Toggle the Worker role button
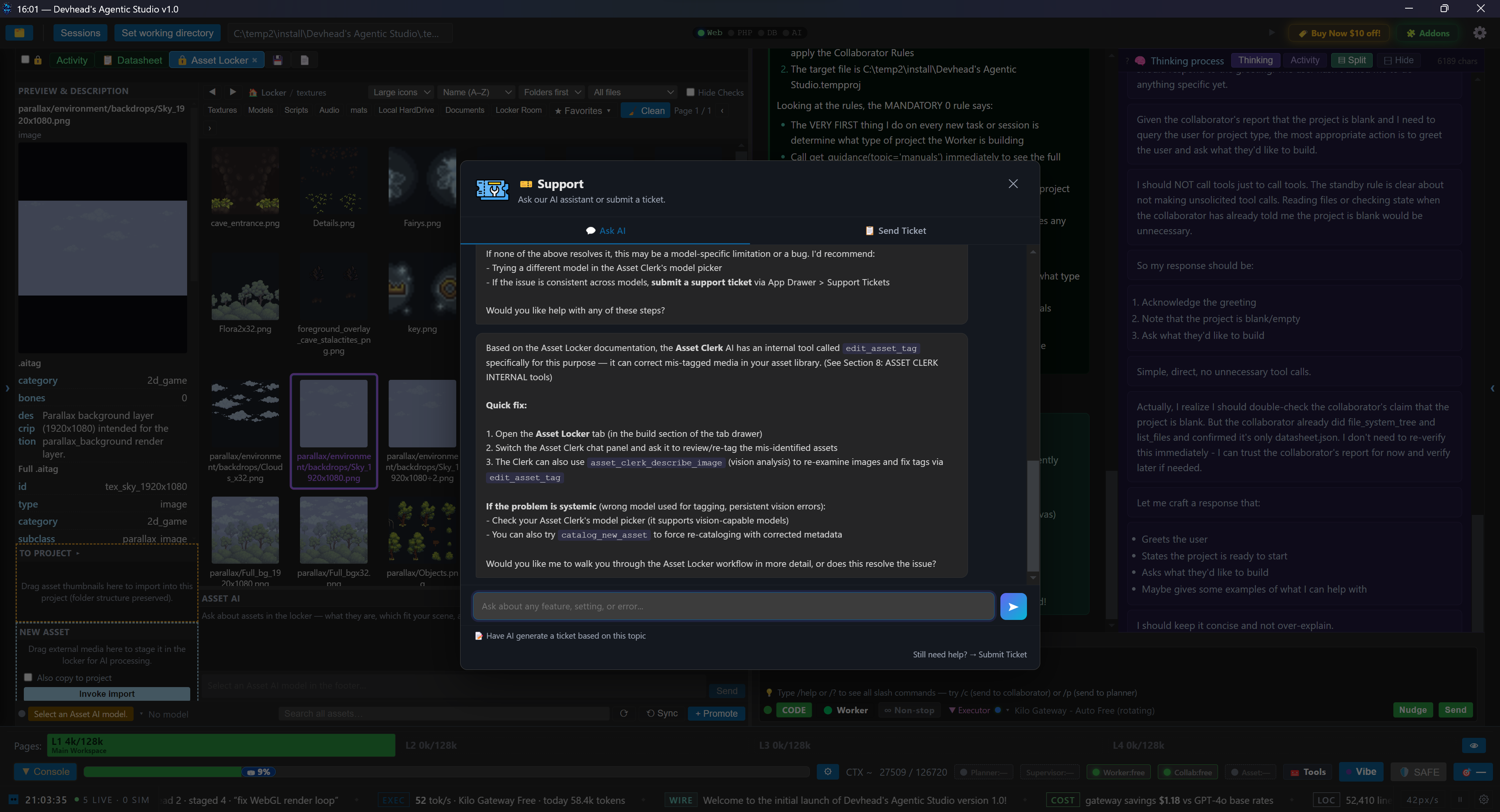Image resolution: width=1500 pixels, height=812 pixels. [846, 710]
